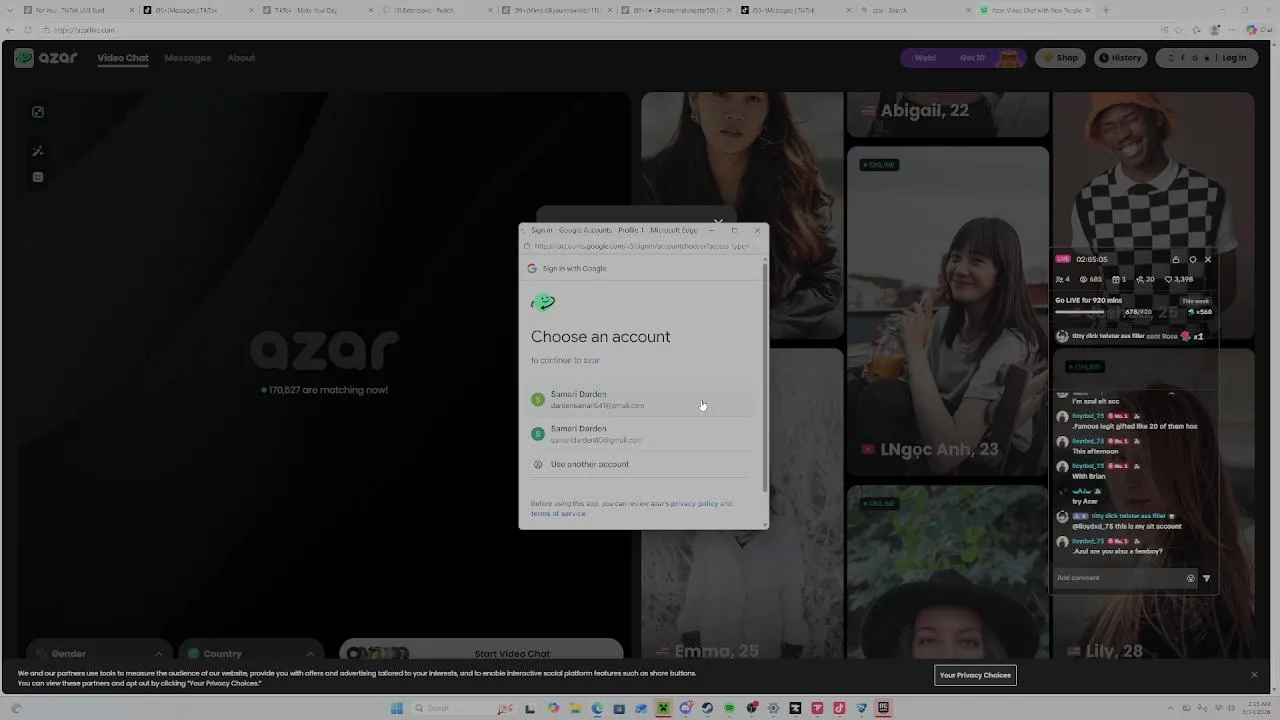Screen dimensions: 1280x720
Task: Open Abigail, 22 profile card
Action: [x=947, y=114]
